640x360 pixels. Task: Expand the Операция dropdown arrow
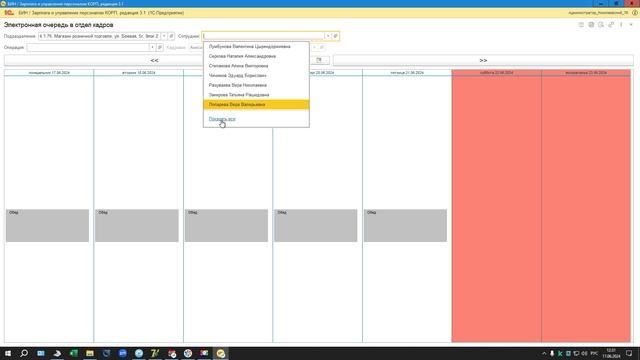point(152,47)
